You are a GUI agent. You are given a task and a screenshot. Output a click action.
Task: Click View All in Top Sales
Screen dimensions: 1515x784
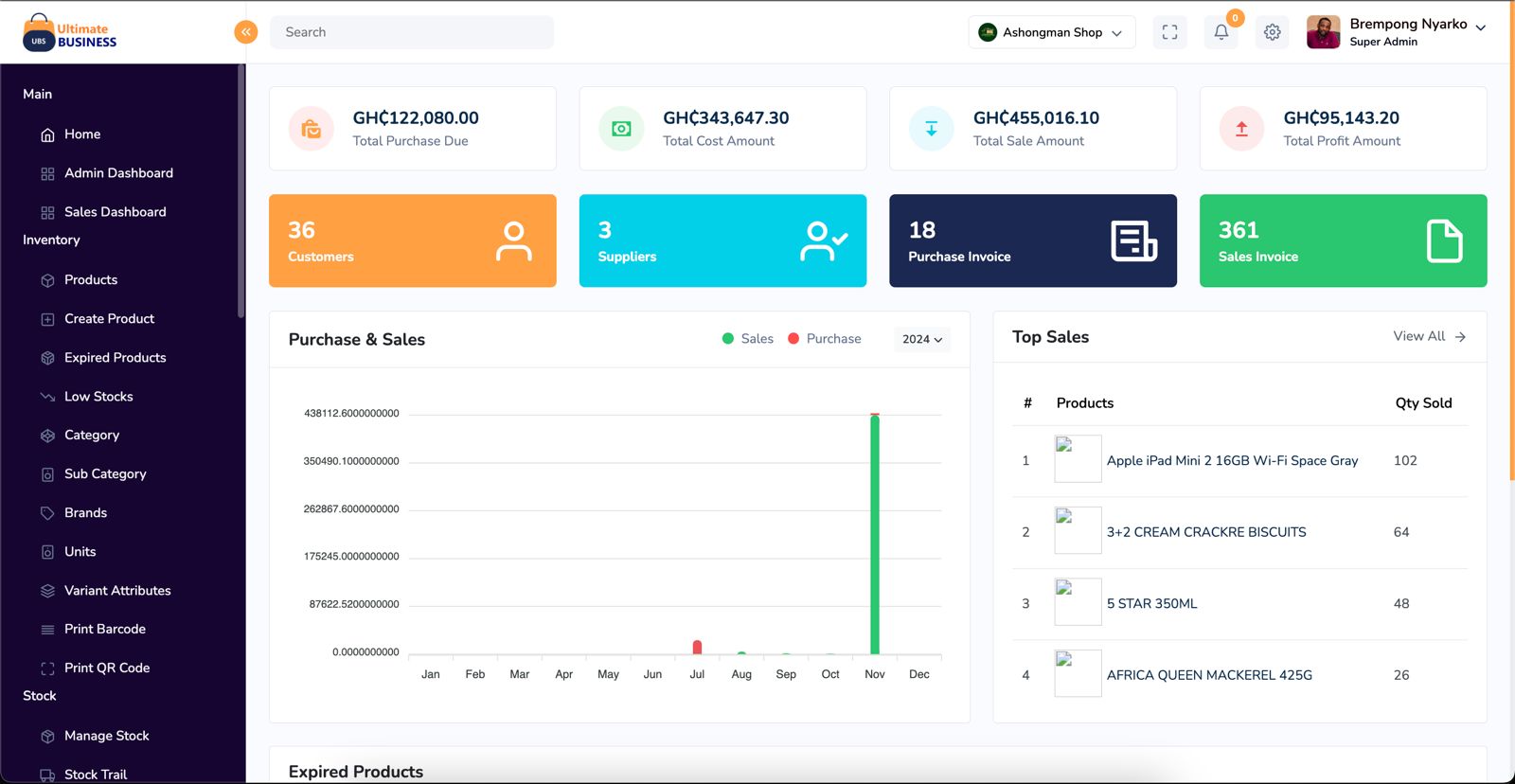(1429, 336)
